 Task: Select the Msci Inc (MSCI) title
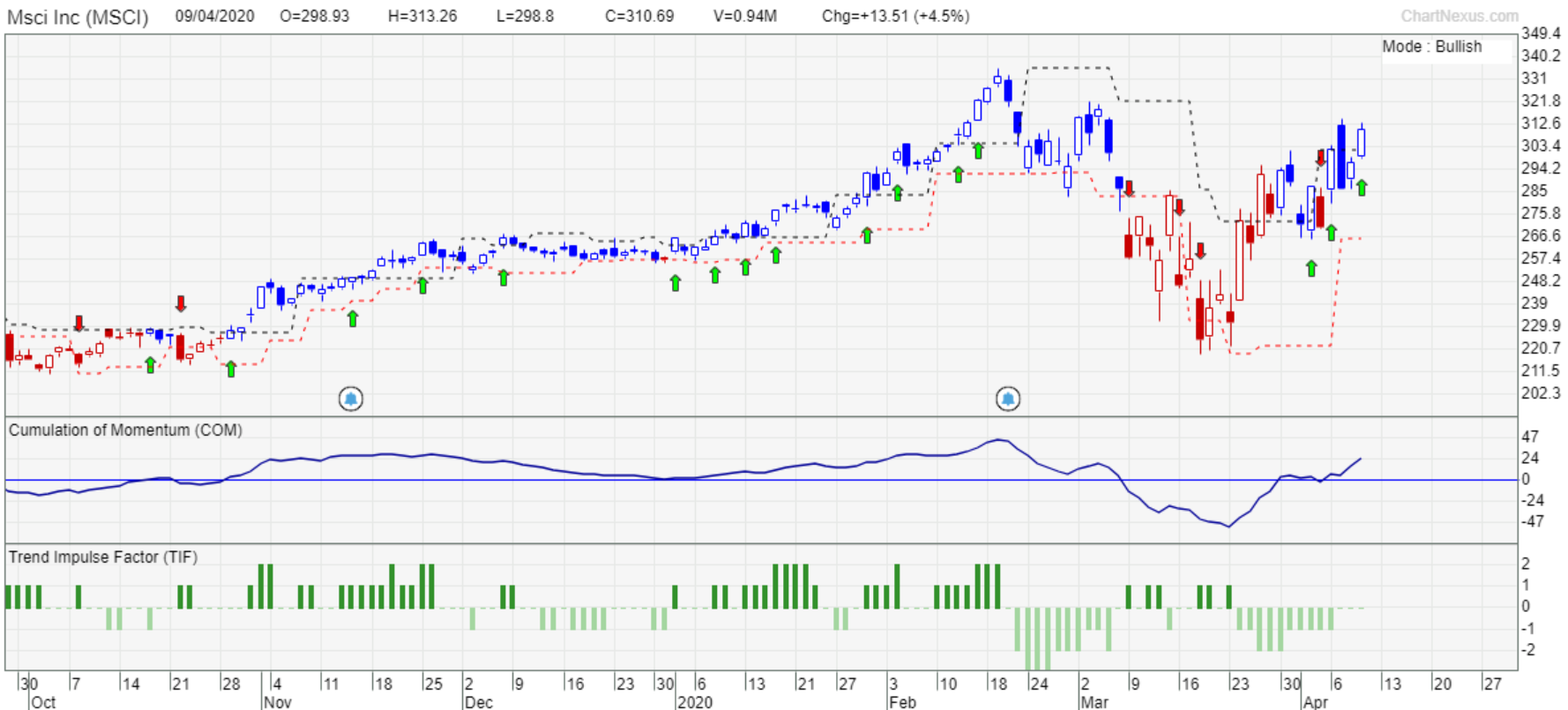coord(78,17)
